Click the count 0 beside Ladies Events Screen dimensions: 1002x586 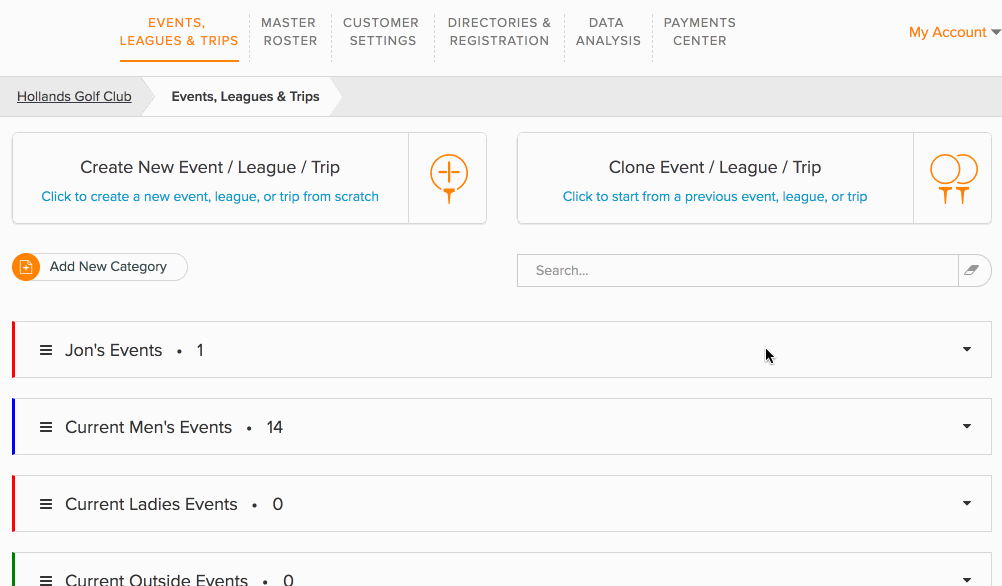click(277, 504)
